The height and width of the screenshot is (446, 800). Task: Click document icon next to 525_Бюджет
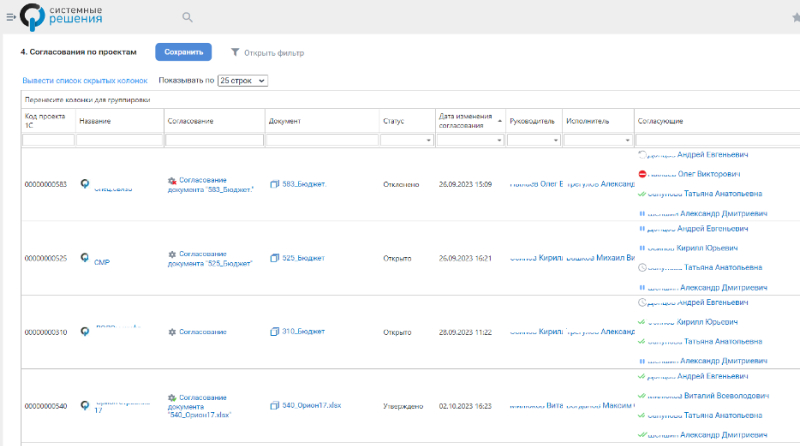point(275,258)
